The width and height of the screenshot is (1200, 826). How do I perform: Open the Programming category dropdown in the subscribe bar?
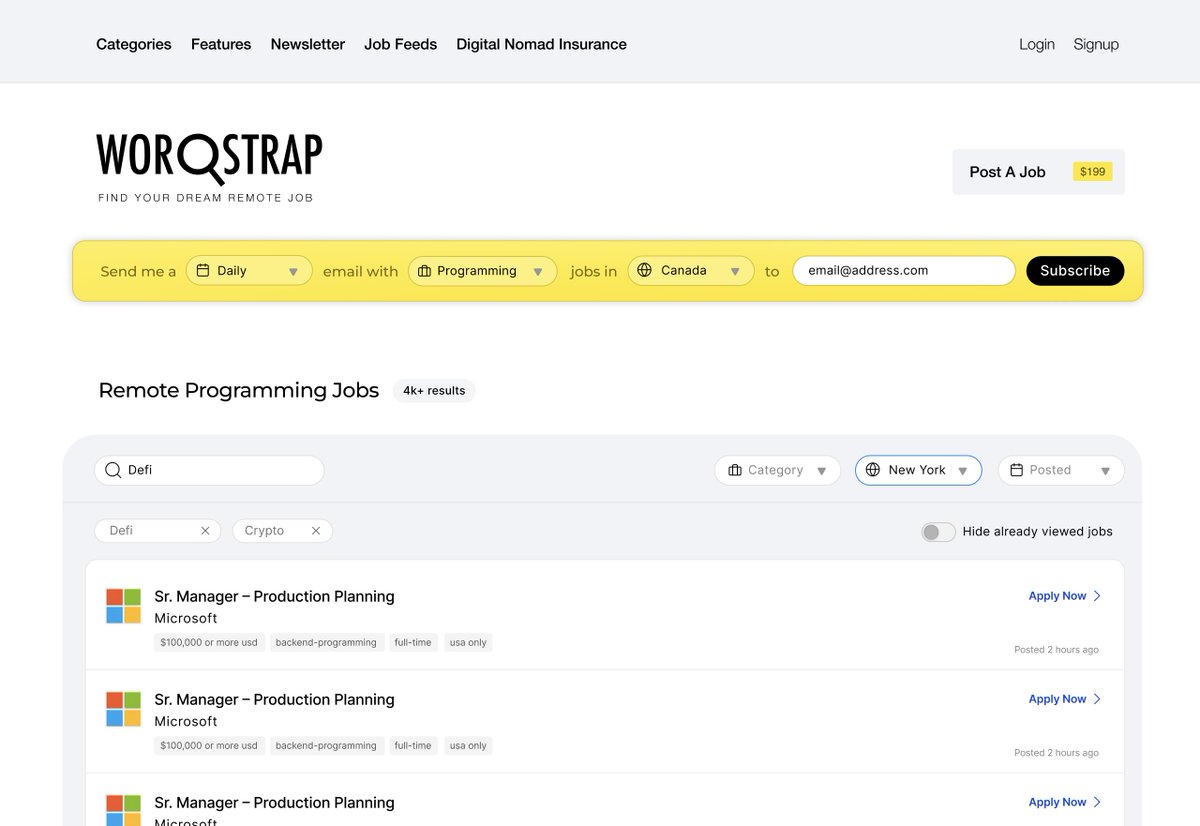(482, 271)
